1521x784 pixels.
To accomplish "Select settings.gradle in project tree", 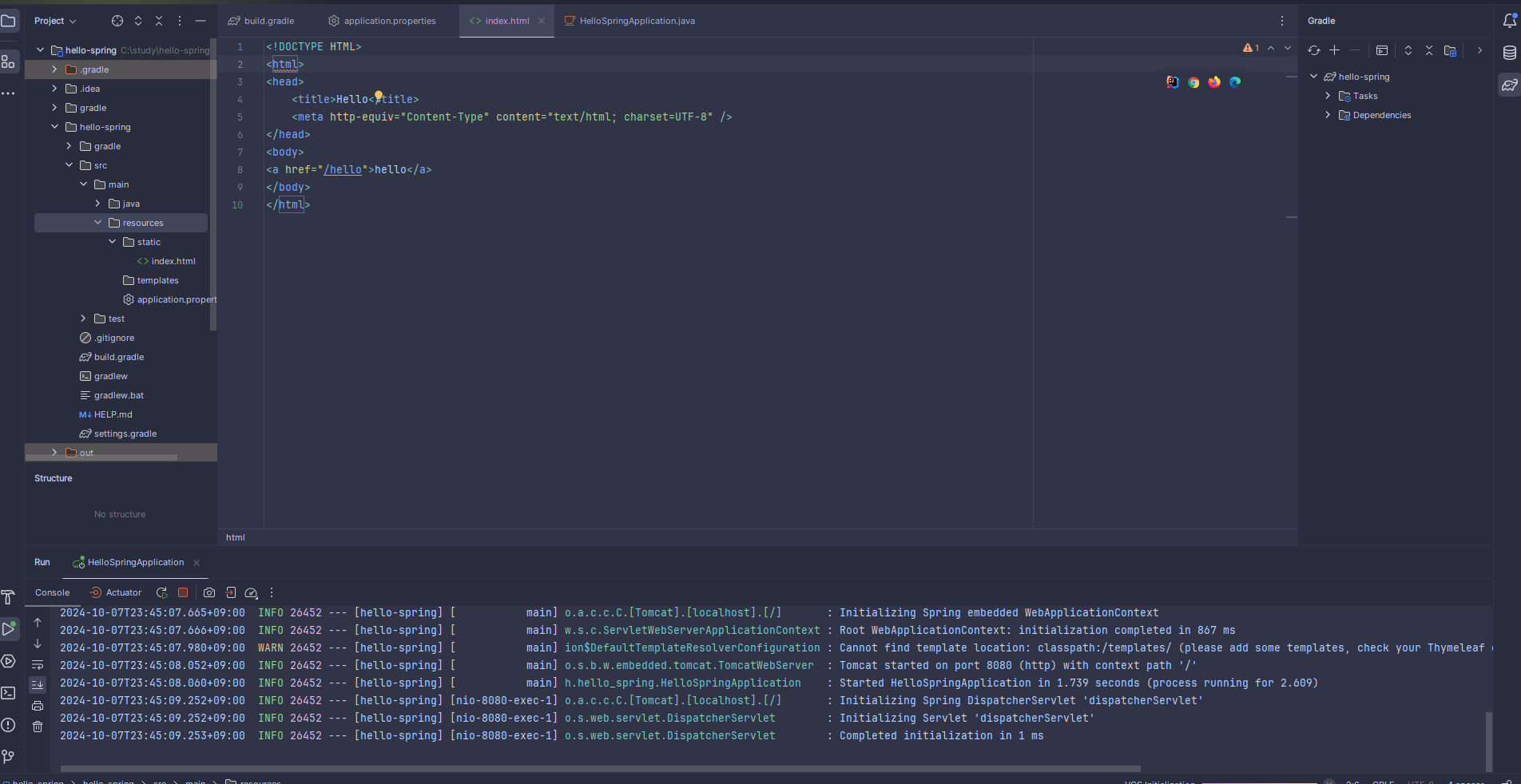I will [118, 434].
